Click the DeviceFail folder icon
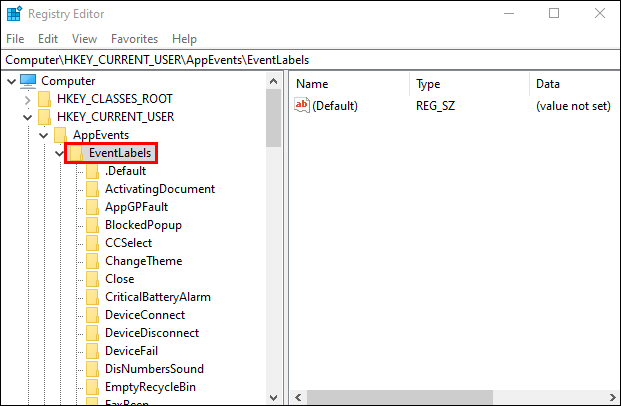Screen dimensions: 621x406 pyautogui.click(x=92, y=351)
